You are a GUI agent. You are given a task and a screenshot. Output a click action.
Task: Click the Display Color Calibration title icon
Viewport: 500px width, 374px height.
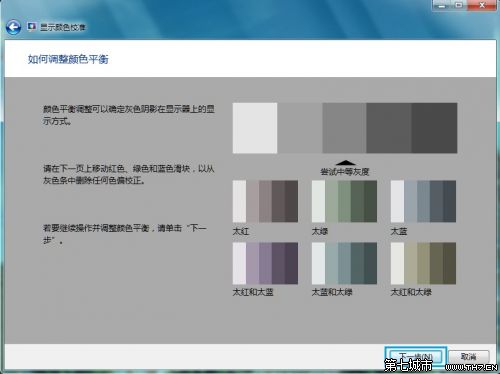(x=32, y=27)
